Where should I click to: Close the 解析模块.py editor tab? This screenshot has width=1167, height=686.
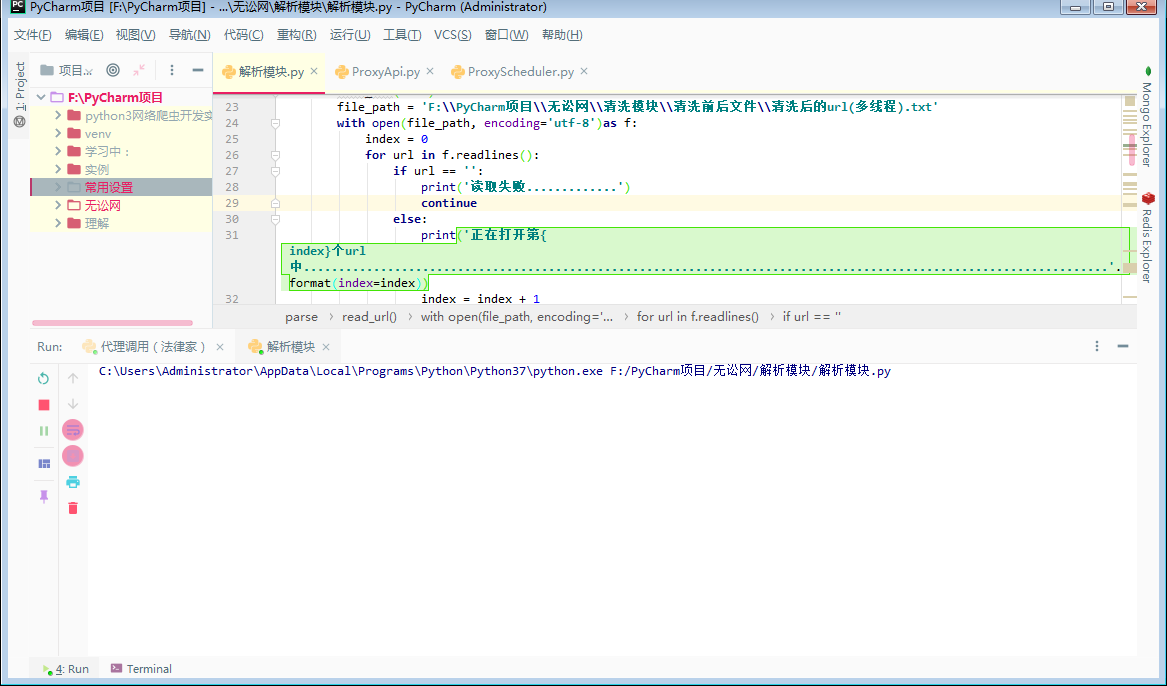[314, 71]
